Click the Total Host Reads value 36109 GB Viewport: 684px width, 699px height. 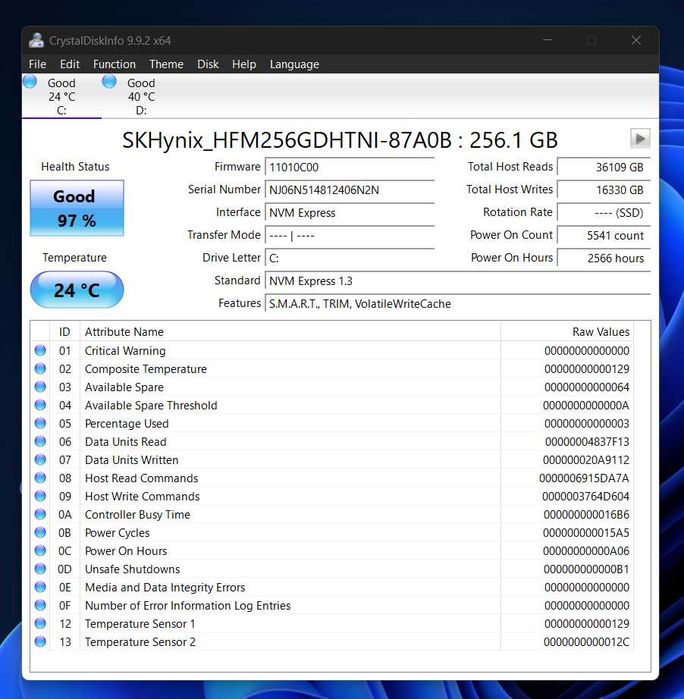[604, 167]
